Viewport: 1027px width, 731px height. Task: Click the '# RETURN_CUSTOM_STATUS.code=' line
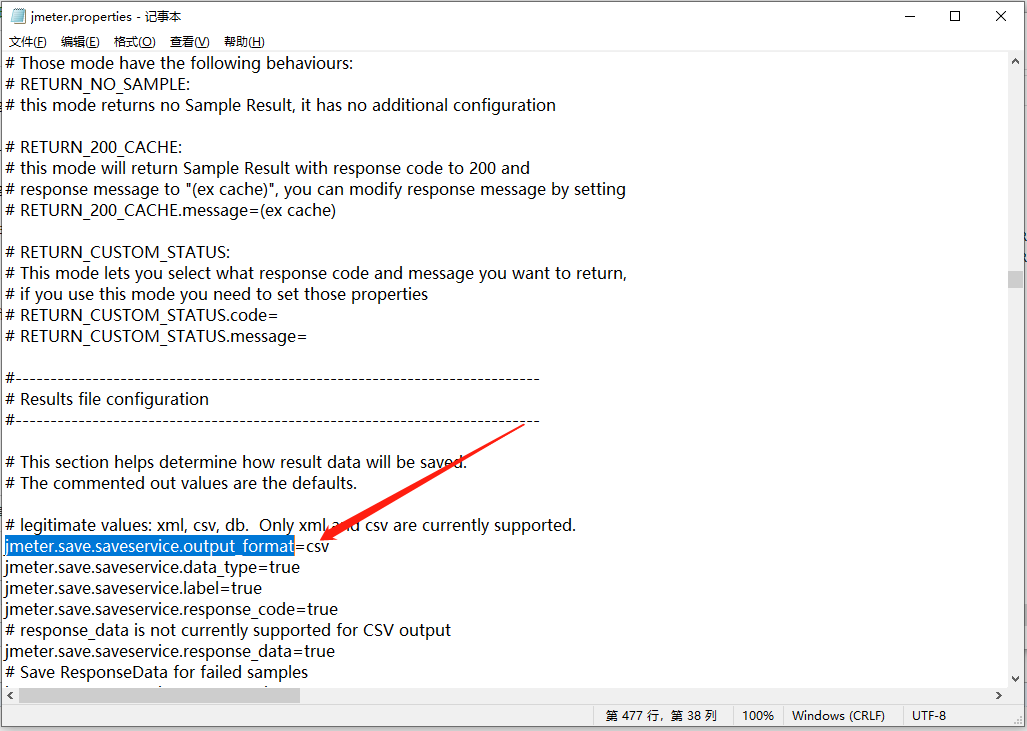point(141,315)
